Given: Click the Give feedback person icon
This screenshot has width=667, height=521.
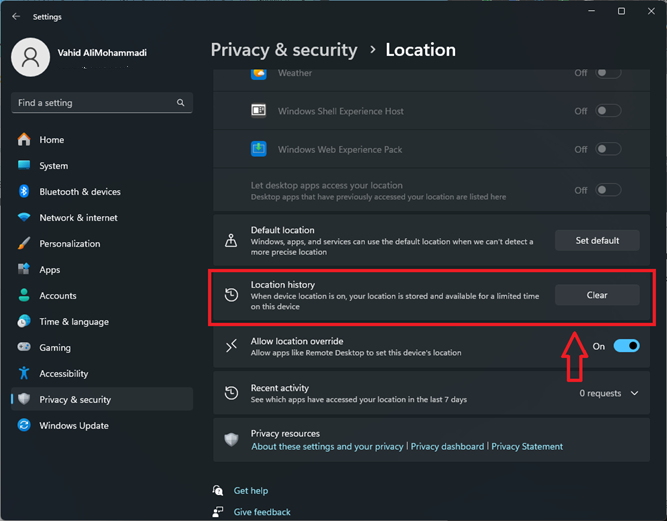Looking at the screenshot, I should (218, 512).
